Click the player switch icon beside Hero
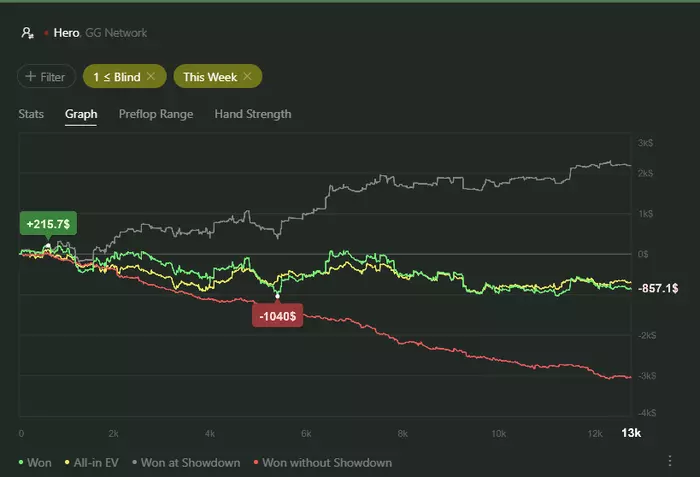700x477 pixels. click(27, 33)
